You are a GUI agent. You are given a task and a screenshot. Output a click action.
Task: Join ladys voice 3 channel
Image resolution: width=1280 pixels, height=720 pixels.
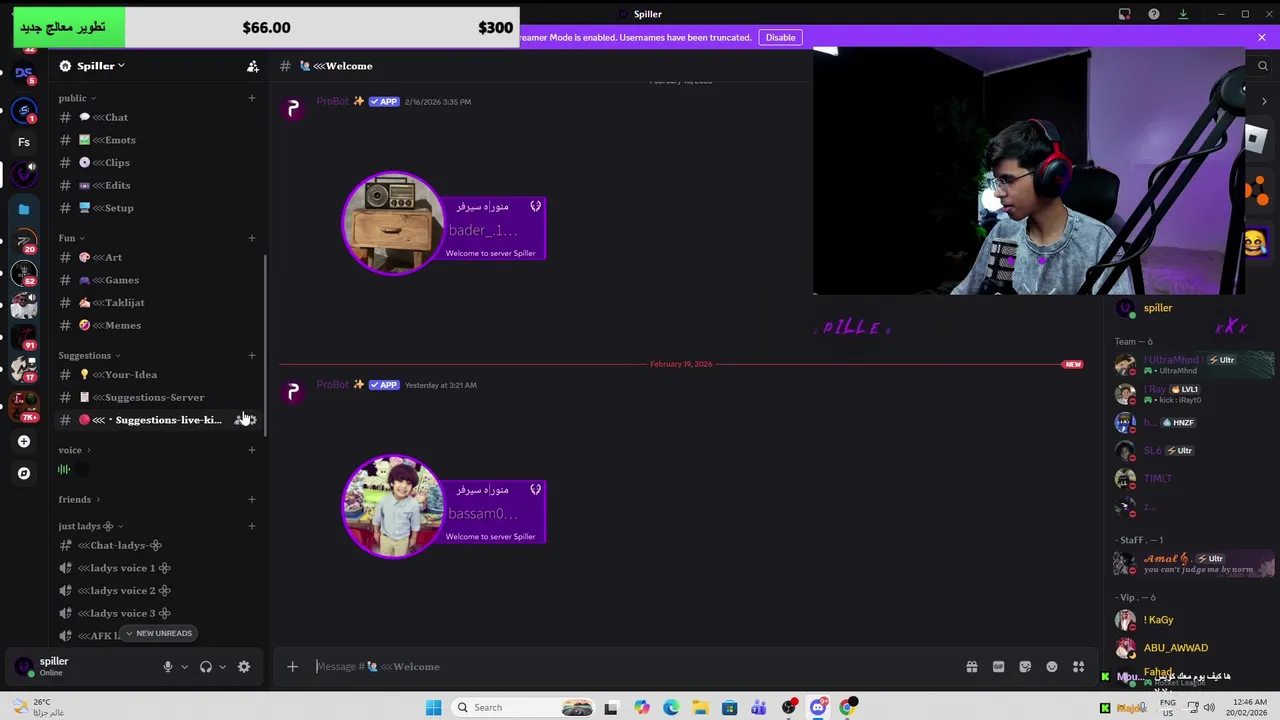pos(158,613)
